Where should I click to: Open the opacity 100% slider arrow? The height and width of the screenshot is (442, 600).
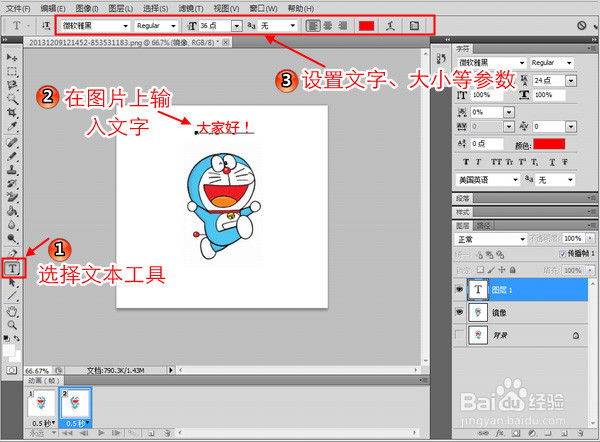pyautogui.click(x=590, y=238)
